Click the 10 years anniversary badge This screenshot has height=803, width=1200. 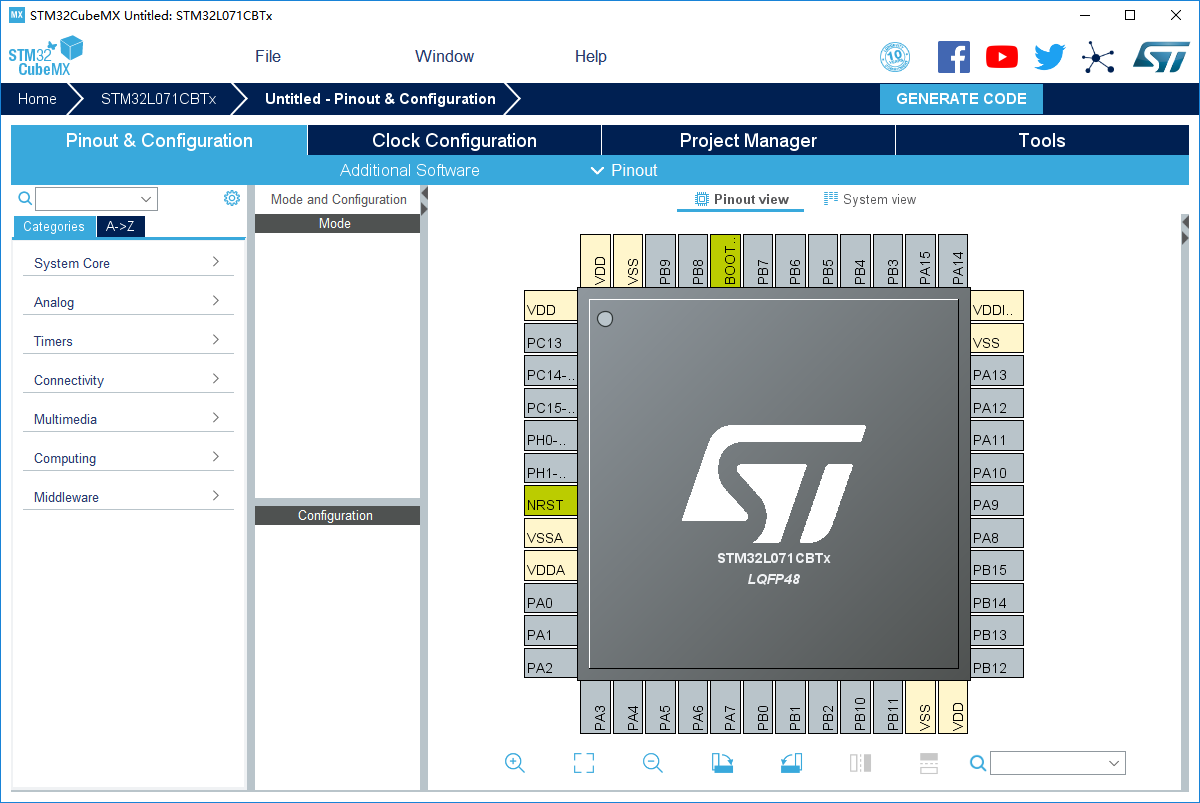point(895,57)
